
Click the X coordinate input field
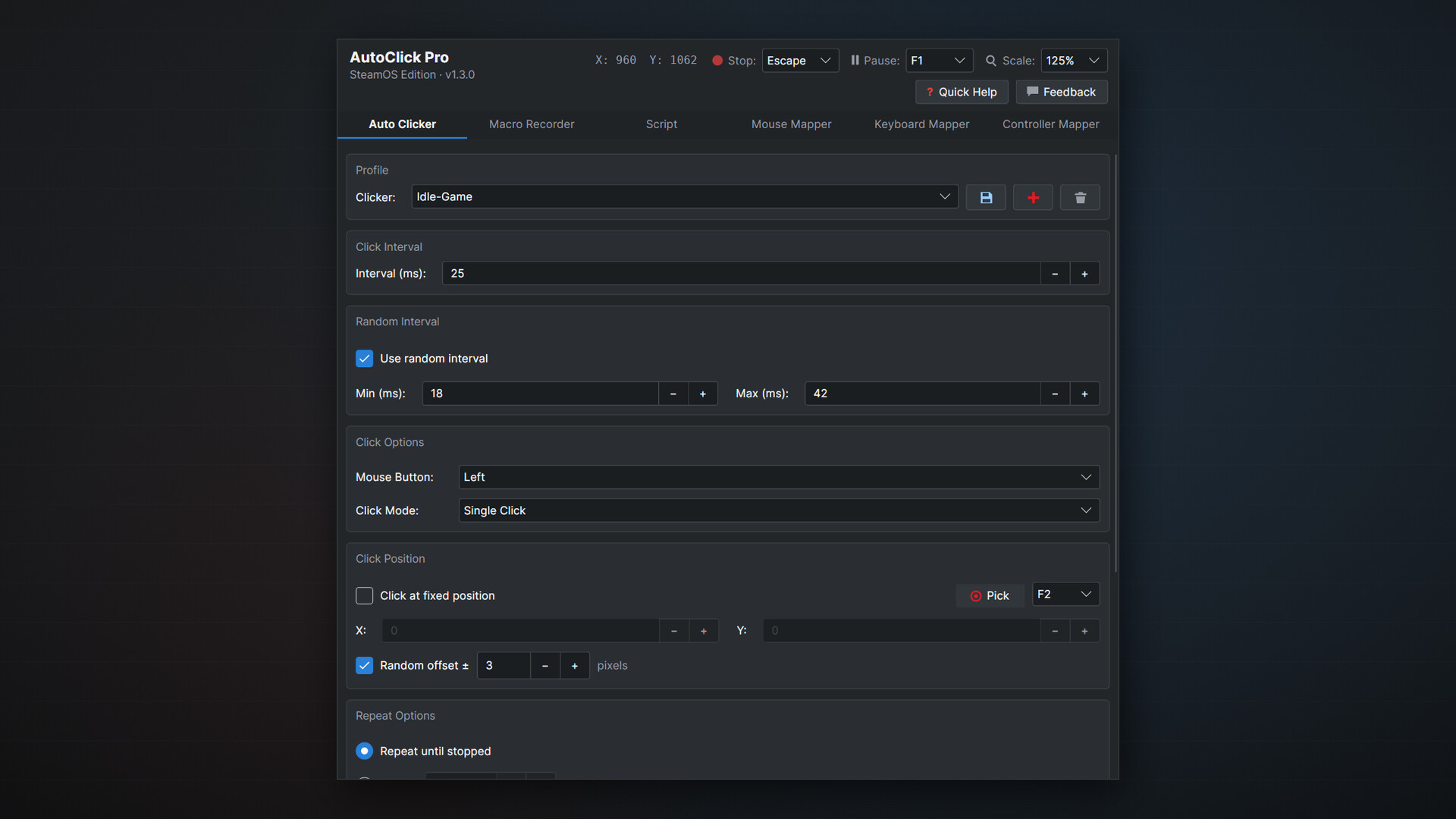point(521,631)
